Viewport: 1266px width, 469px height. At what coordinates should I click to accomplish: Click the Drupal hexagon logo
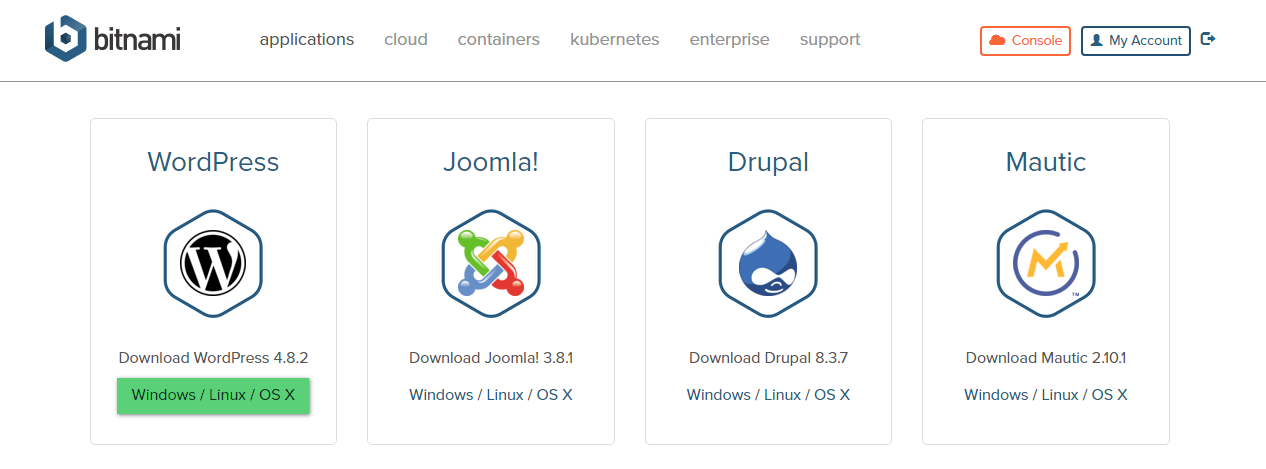[768, 264]
